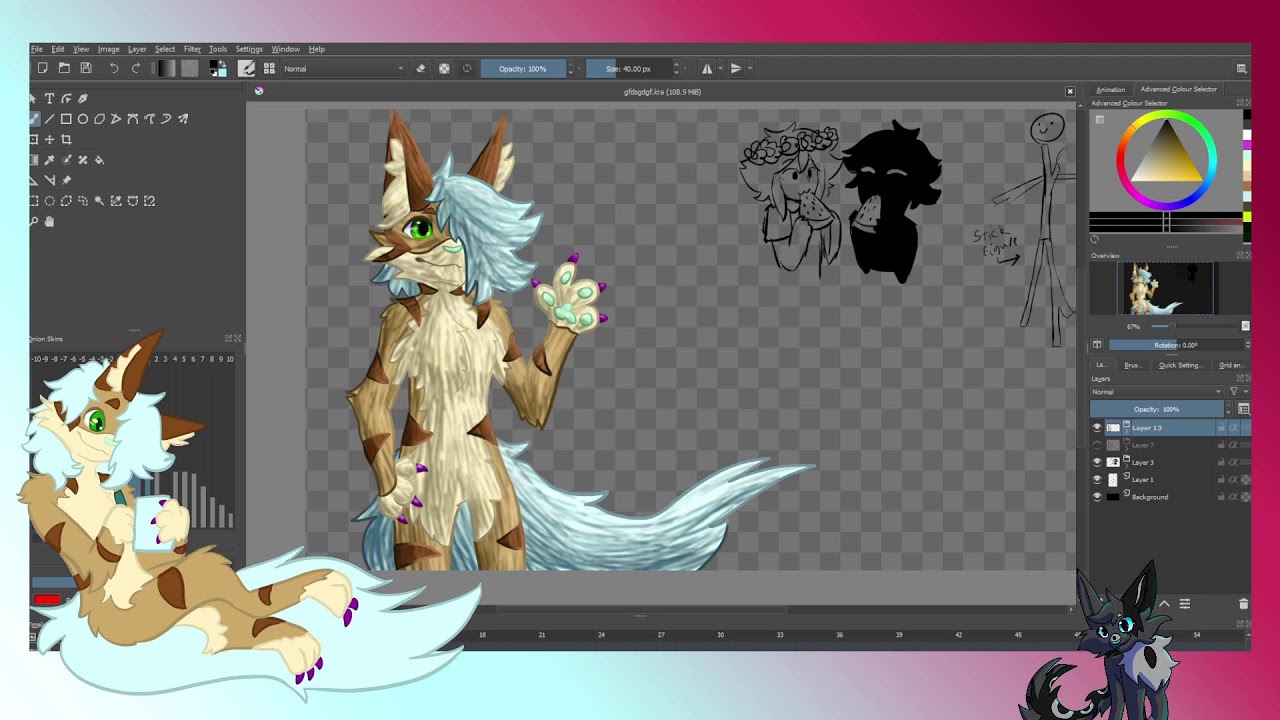Image resolution: width=1280 pixels, height=720 pixels.
Task: Select the Reference Images pin tool
Action: 66,180
